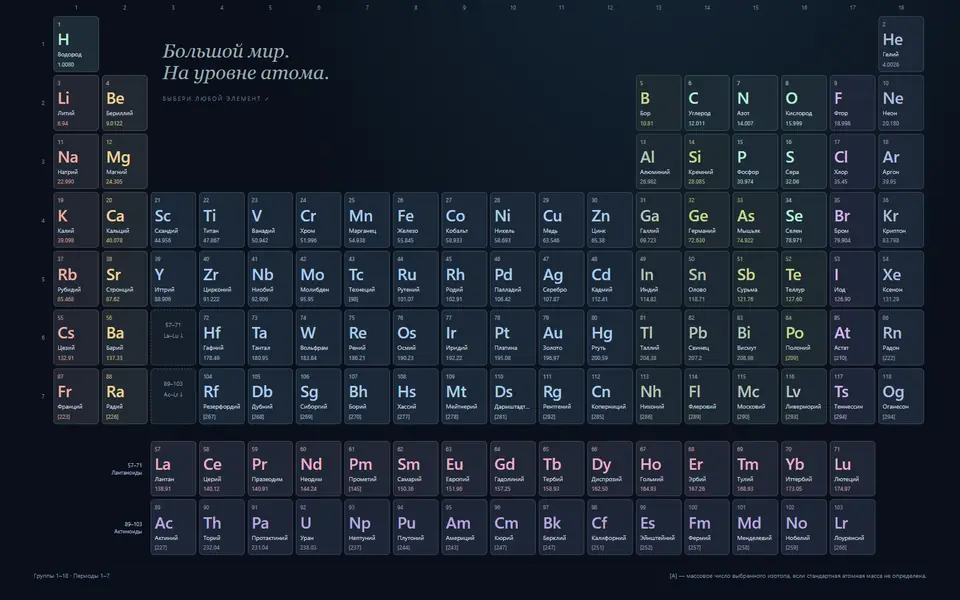Open the mercury (Hg, Ртуть) cell
The width and height of the screenshot is (960, 600).
(x=610, y=337)
